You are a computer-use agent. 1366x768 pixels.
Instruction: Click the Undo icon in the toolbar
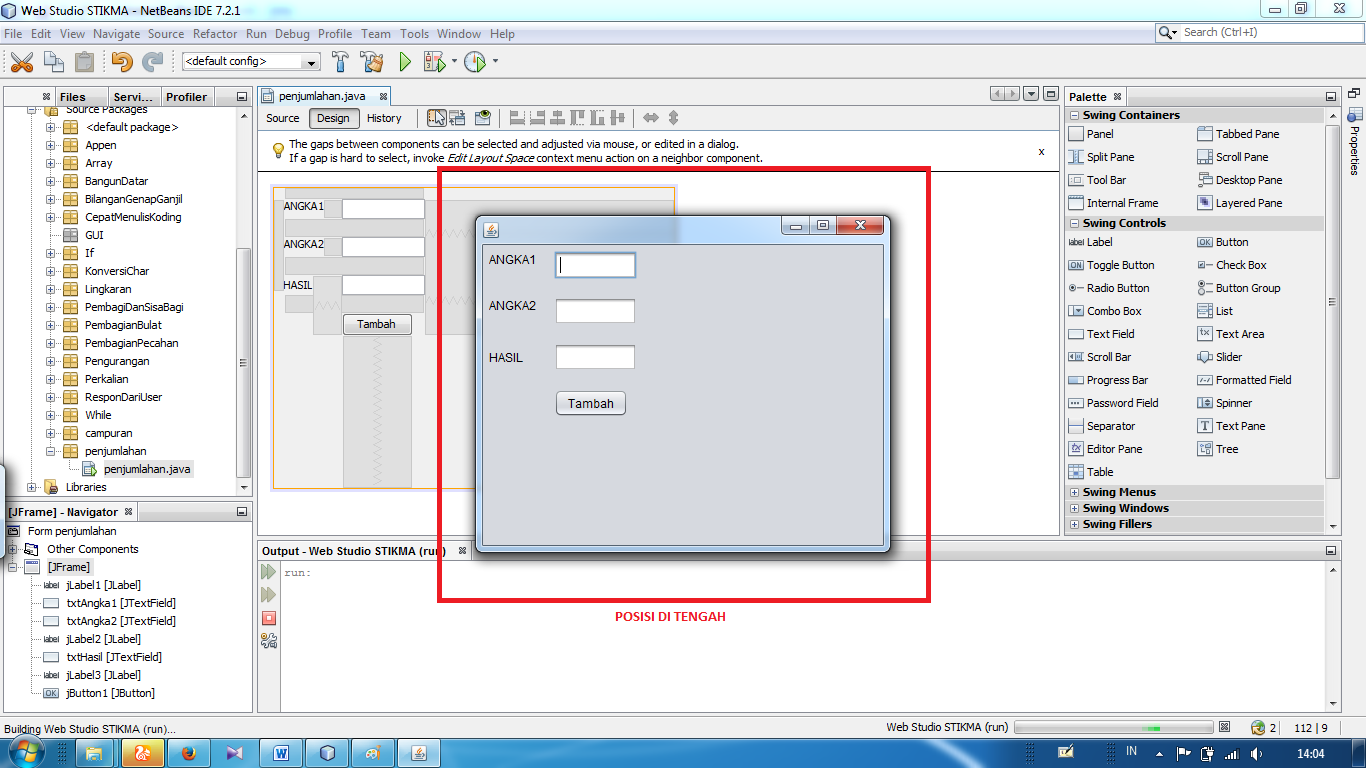[120, 61]
